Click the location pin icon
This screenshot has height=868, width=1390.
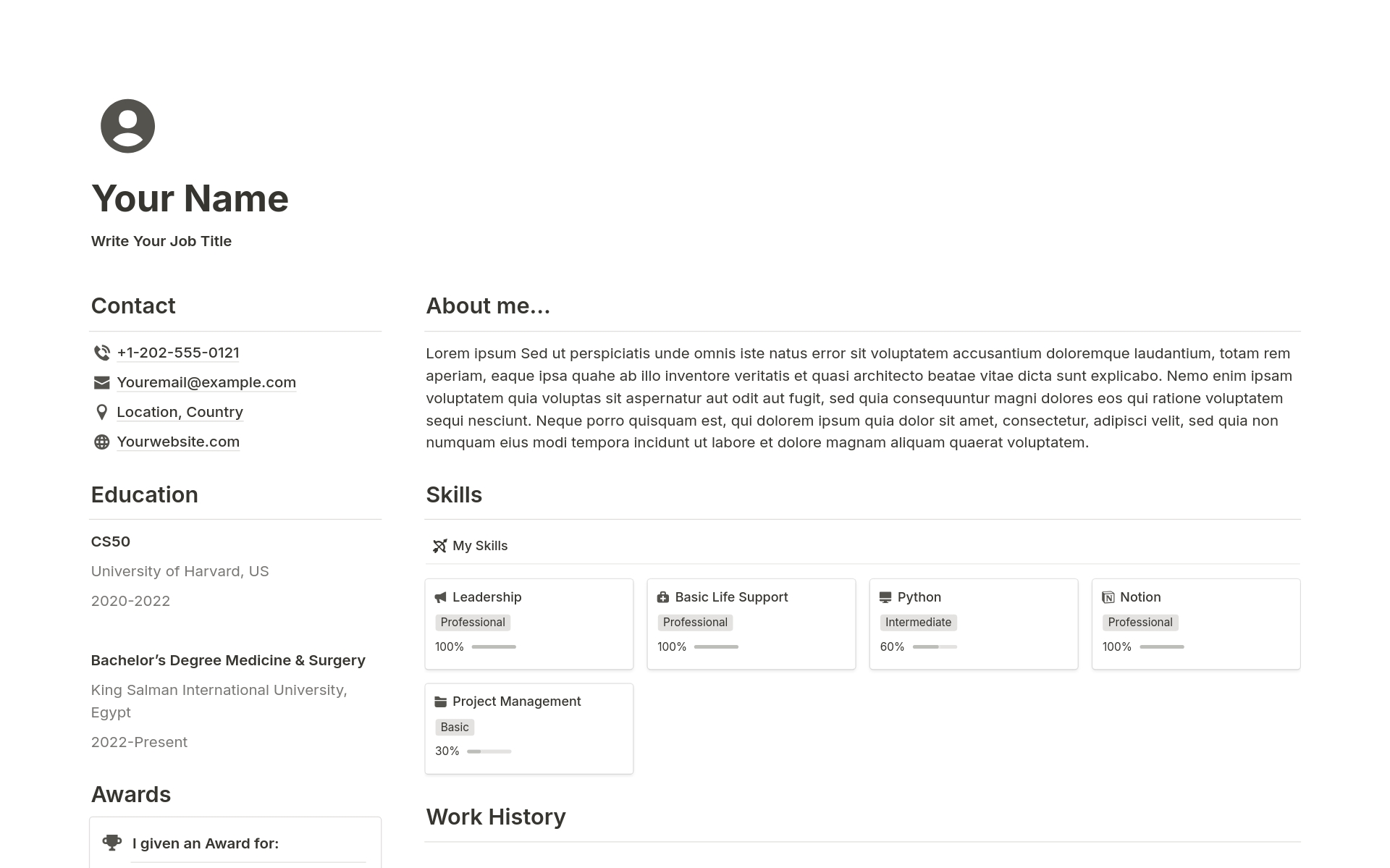(100, 411)
